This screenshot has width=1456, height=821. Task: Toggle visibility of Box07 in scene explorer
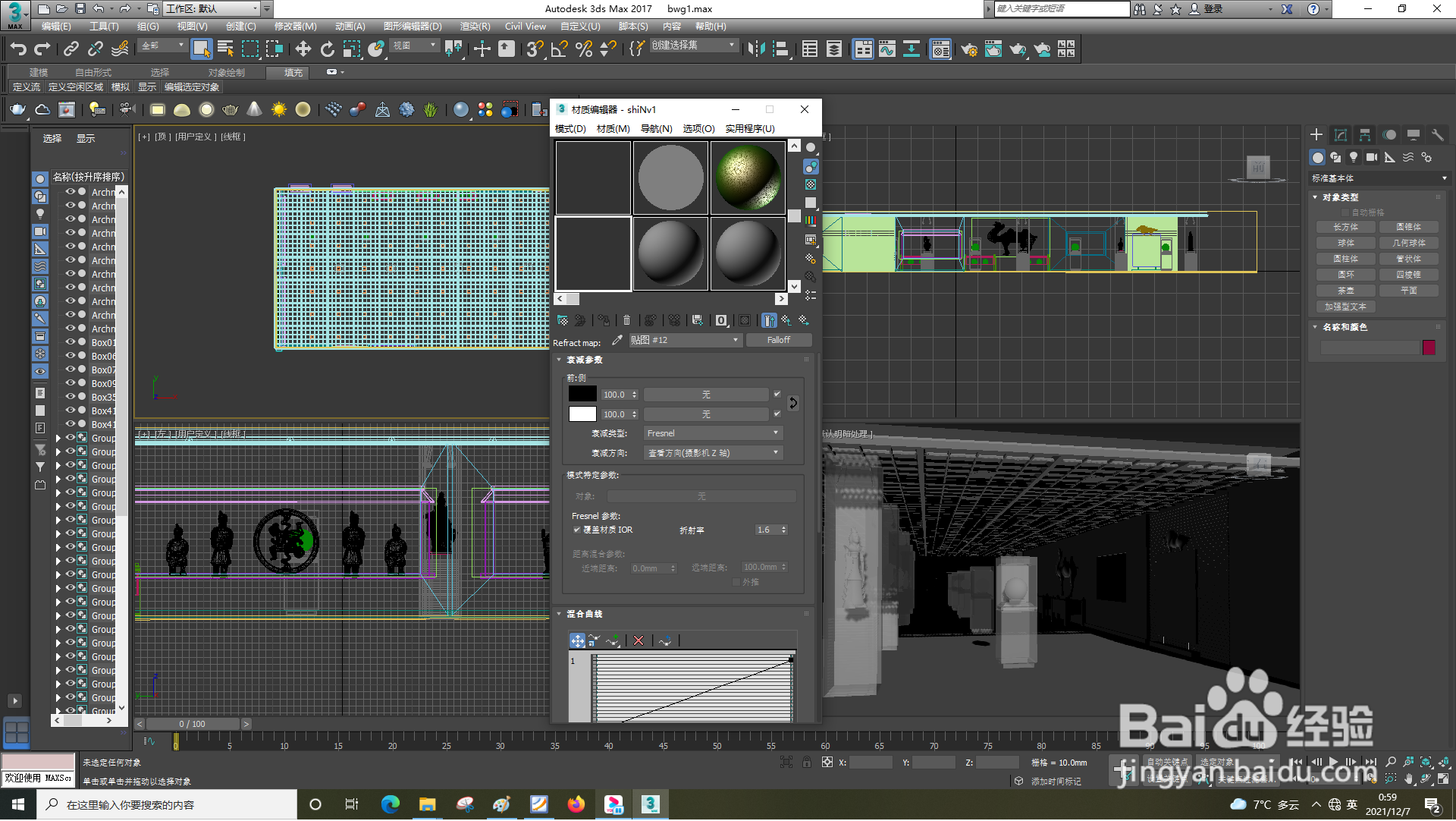(70, 370)
